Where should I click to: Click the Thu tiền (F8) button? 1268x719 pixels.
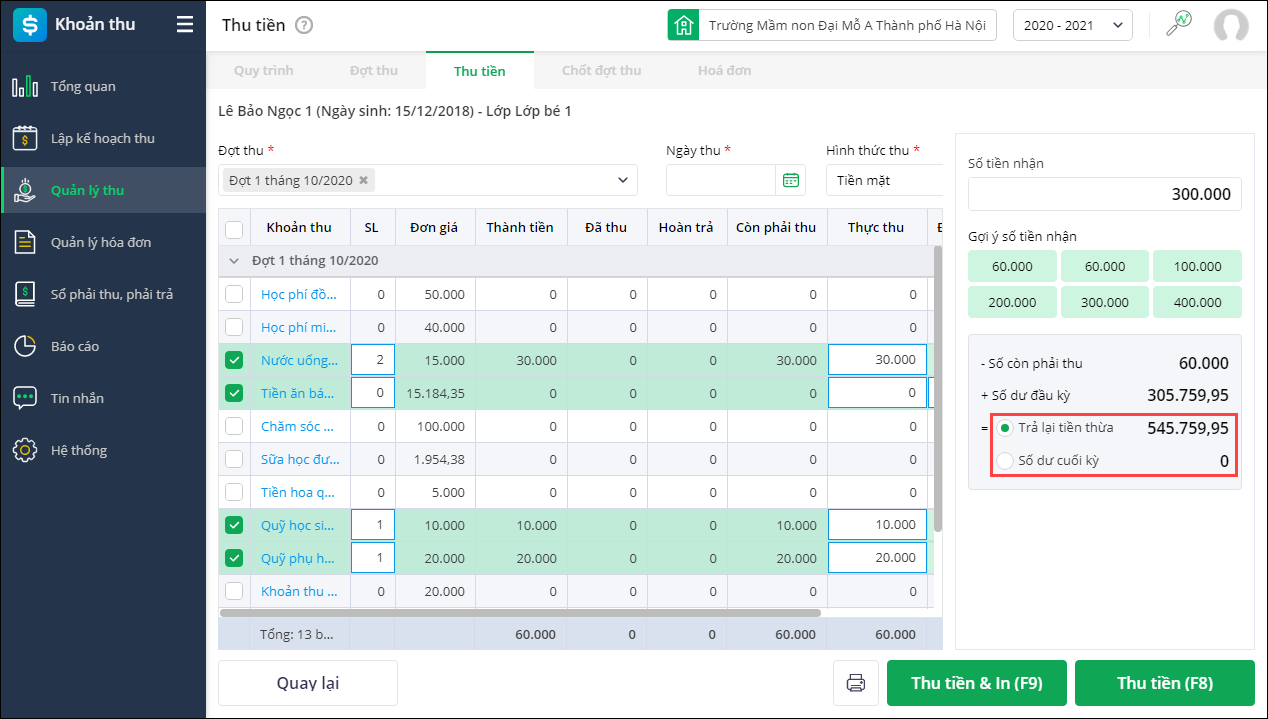tap(1164, 683)
